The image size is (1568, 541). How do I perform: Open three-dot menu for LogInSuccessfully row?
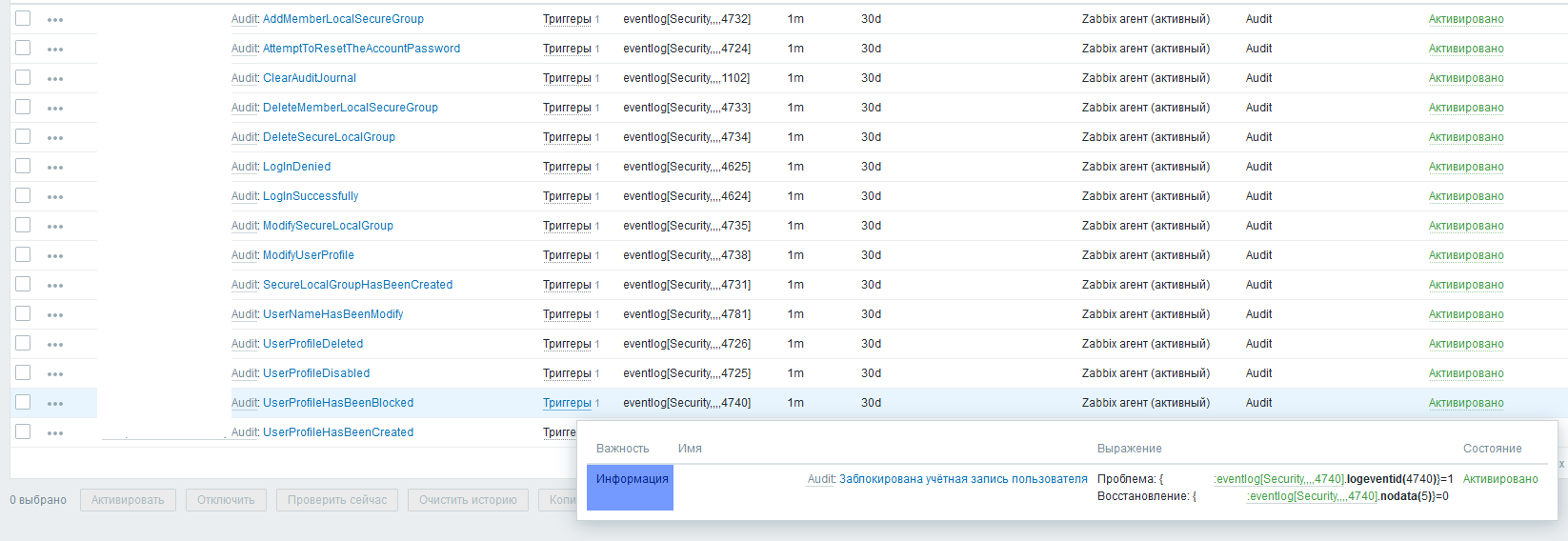[55, 197]
